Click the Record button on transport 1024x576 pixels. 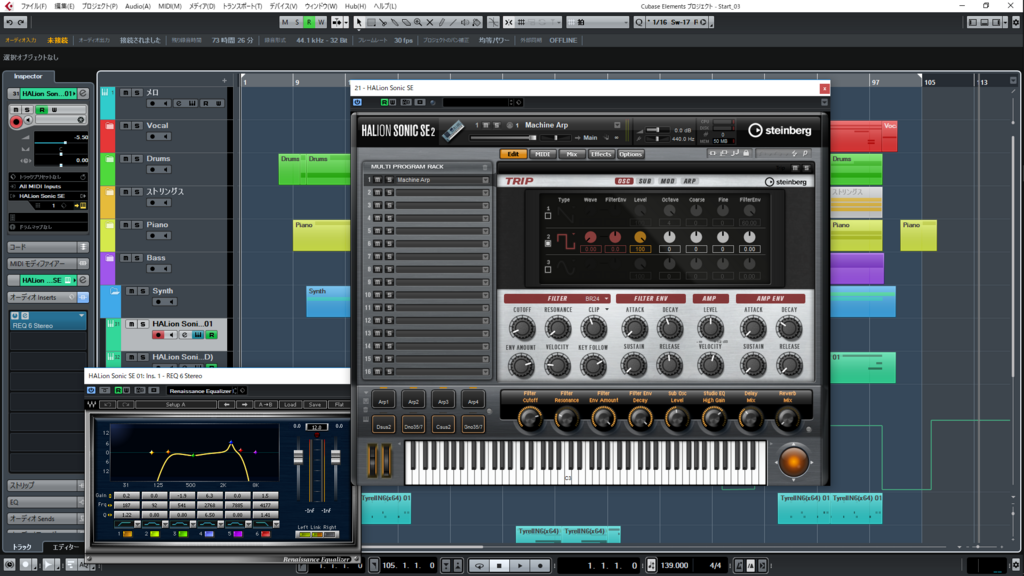click(540, 566)
